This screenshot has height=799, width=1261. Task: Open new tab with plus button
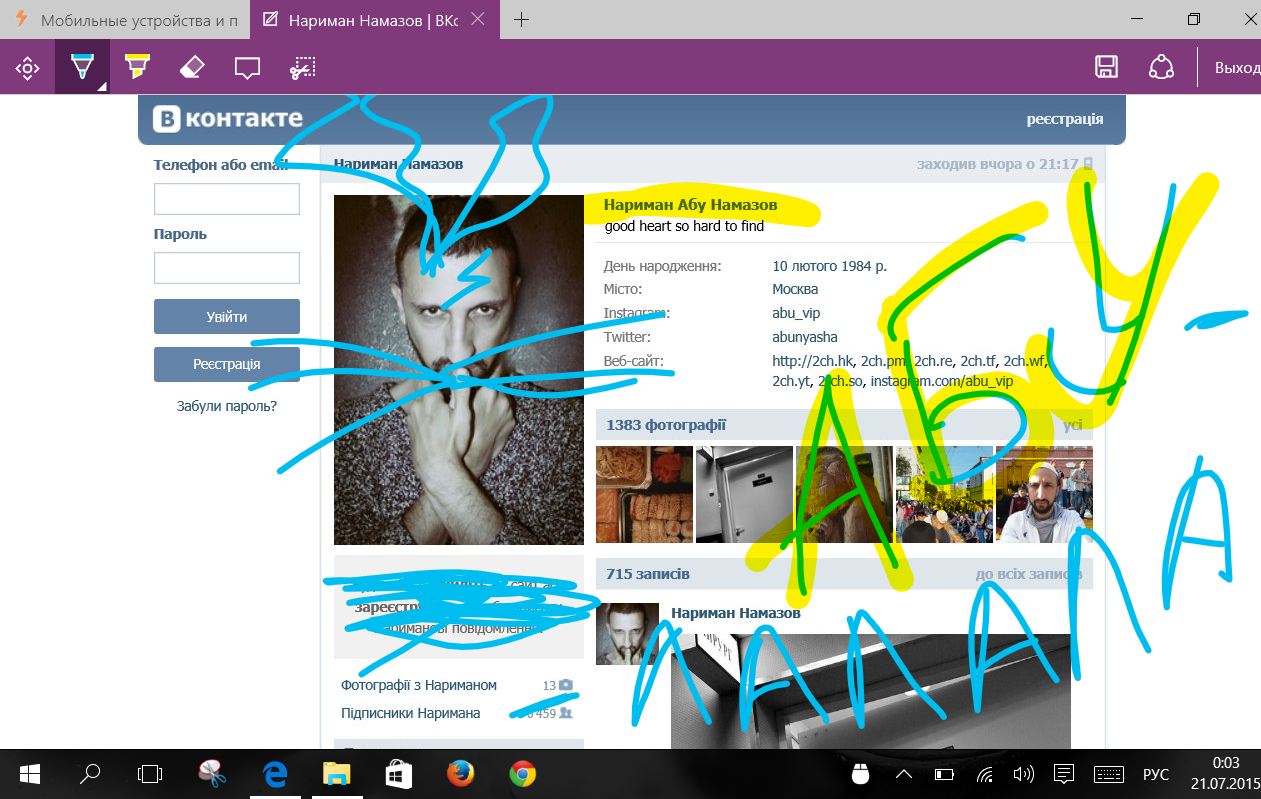point(521,20)
